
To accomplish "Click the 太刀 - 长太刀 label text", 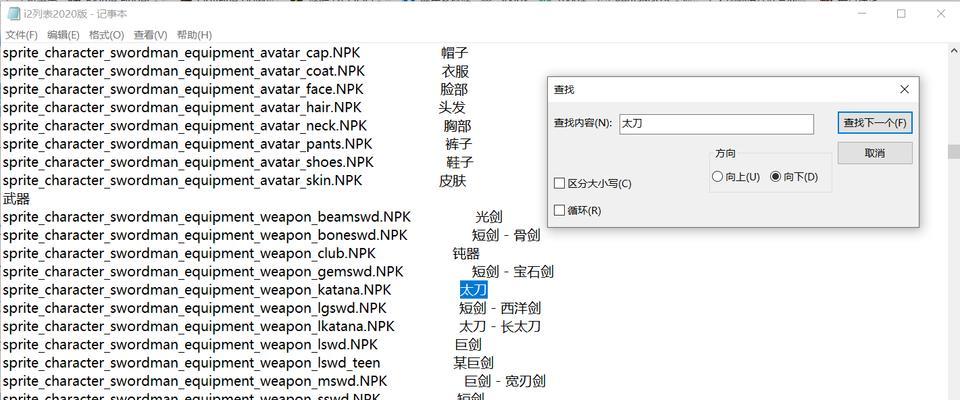I will (x=500, y=326).
